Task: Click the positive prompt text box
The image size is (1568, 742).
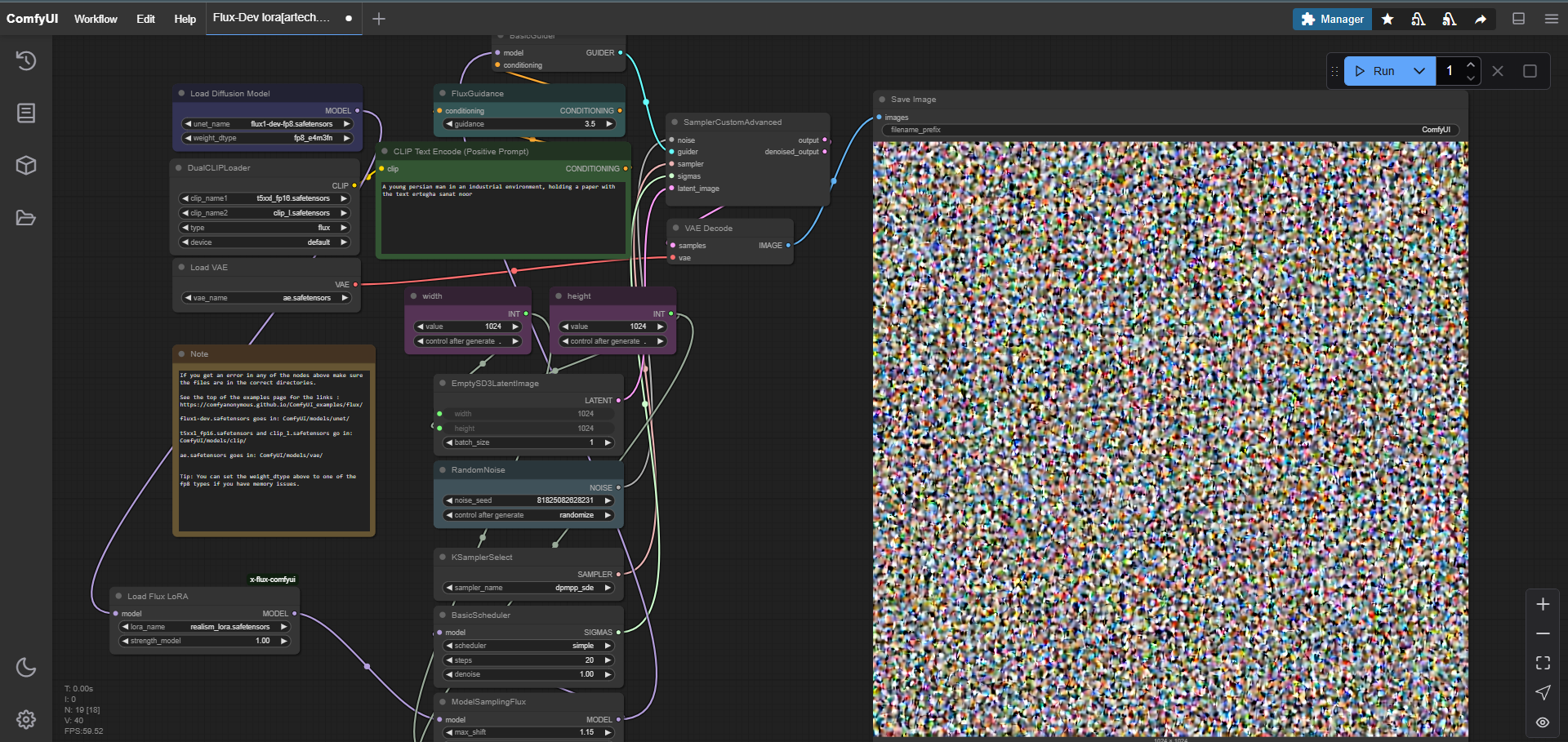Action: (503, 218)
